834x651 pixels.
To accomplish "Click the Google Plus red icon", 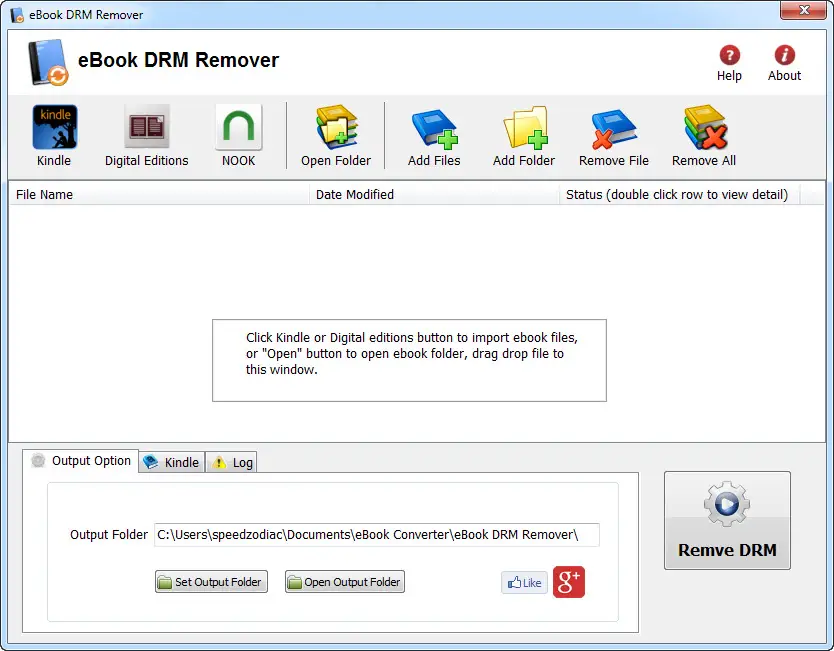I will [x=569, y=582].
